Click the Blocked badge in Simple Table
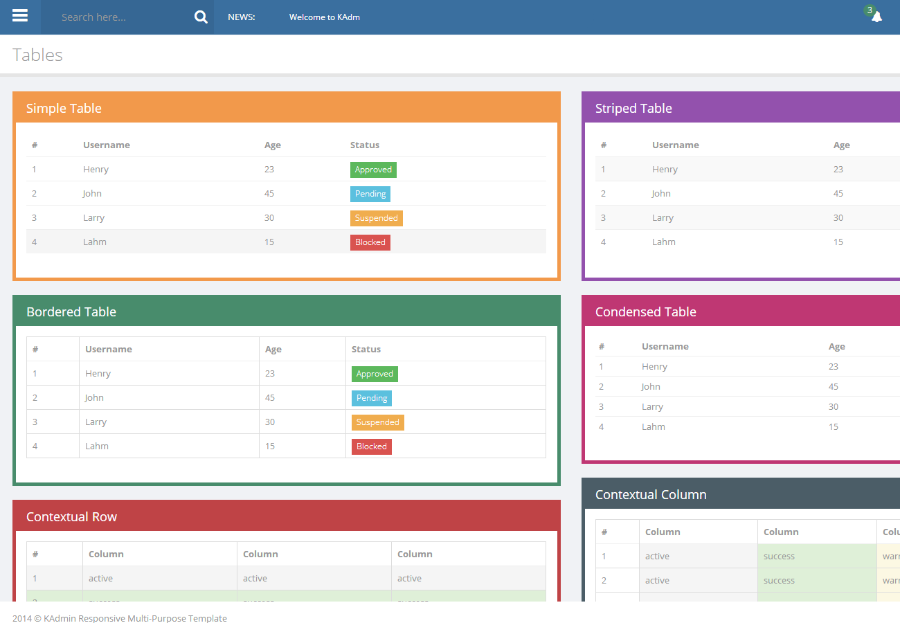This screenshot has height=623, width=900. [370, 242]
